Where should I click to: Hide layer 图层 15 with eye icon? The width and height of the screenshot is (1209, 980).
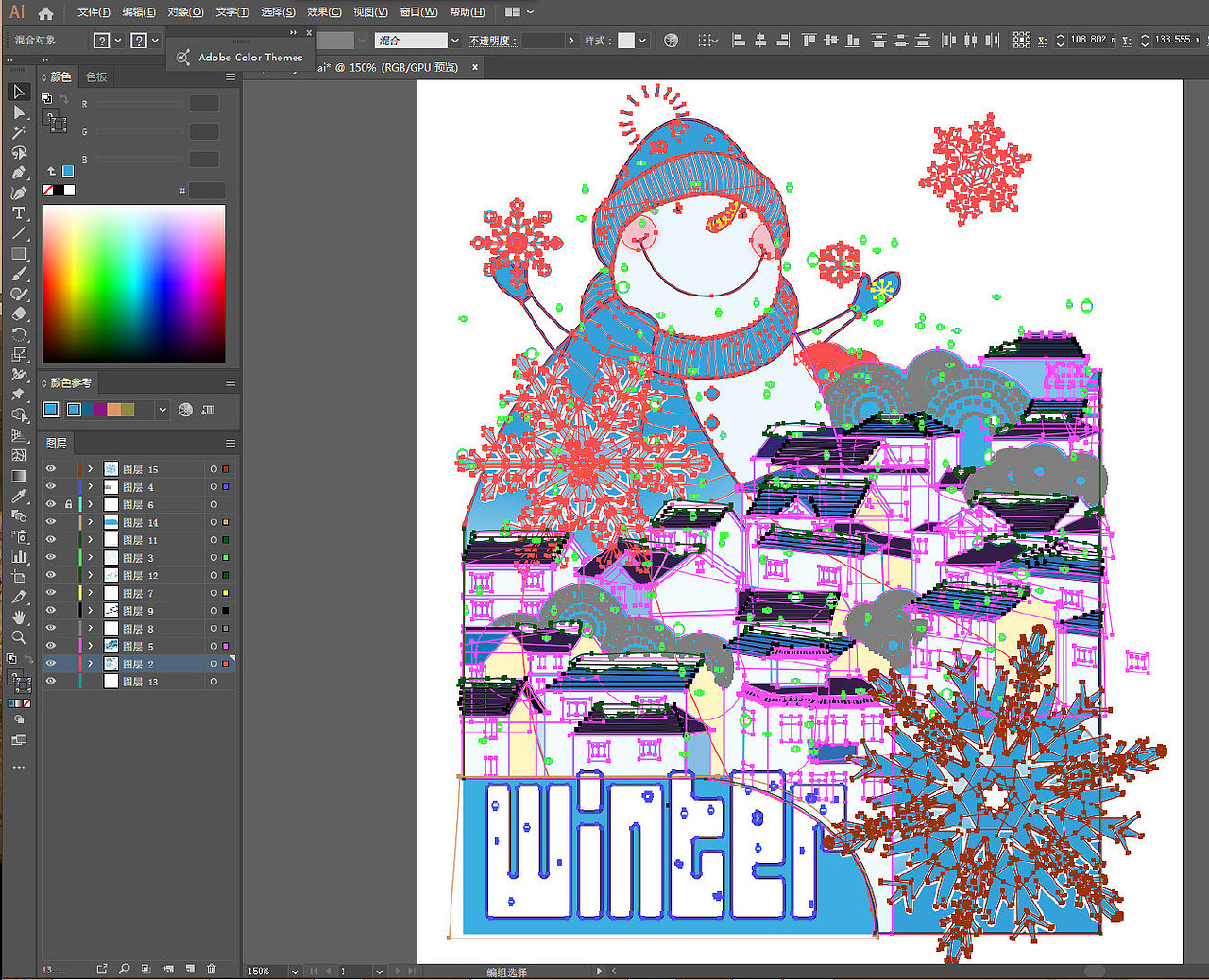point(51,469)
